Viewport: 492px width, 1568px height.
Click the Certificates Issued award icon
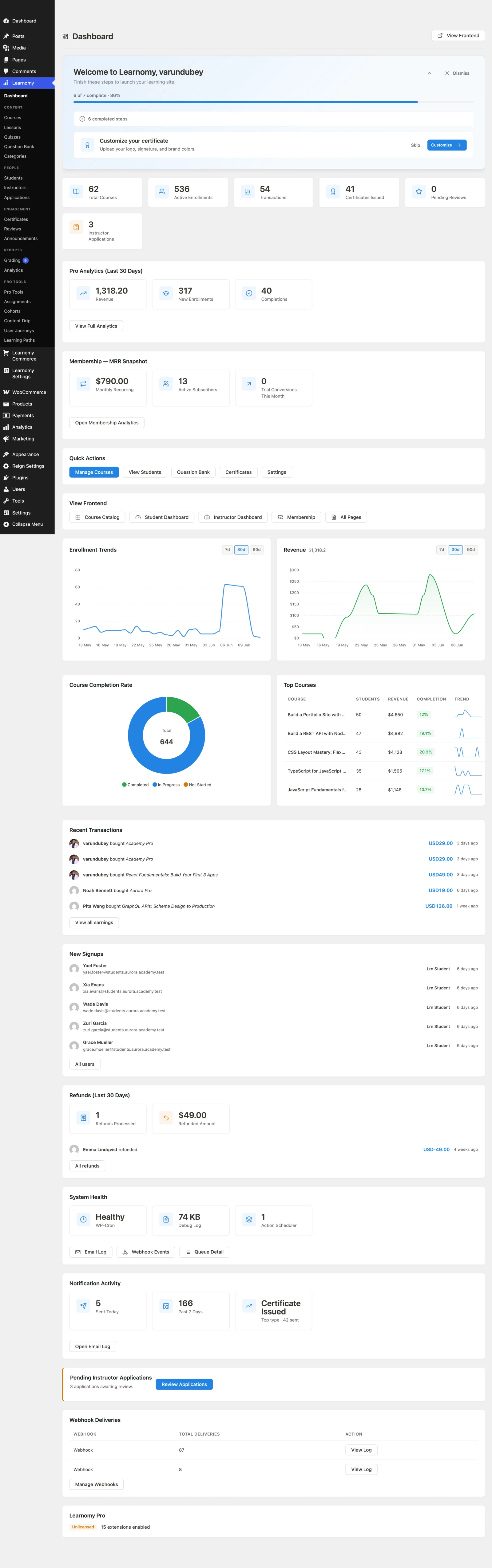[333, 192]
